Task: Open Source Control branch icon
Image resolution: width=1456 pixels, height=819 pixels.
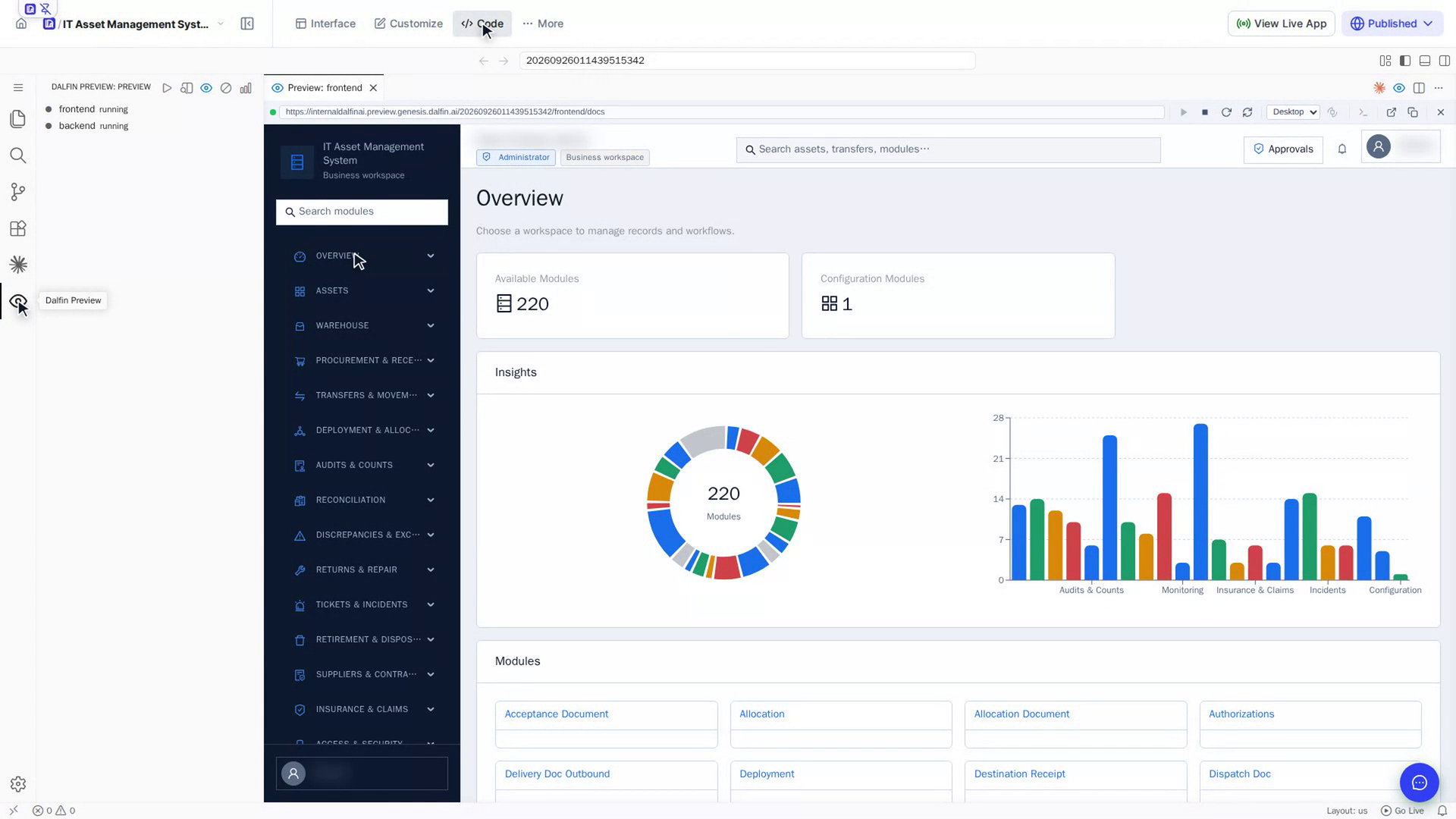Action: click(x=18, y=192)
